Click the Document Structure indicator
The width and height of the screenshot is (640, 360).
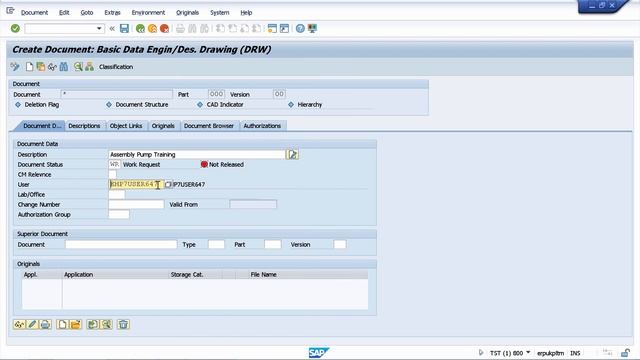(x=137, y=104)
